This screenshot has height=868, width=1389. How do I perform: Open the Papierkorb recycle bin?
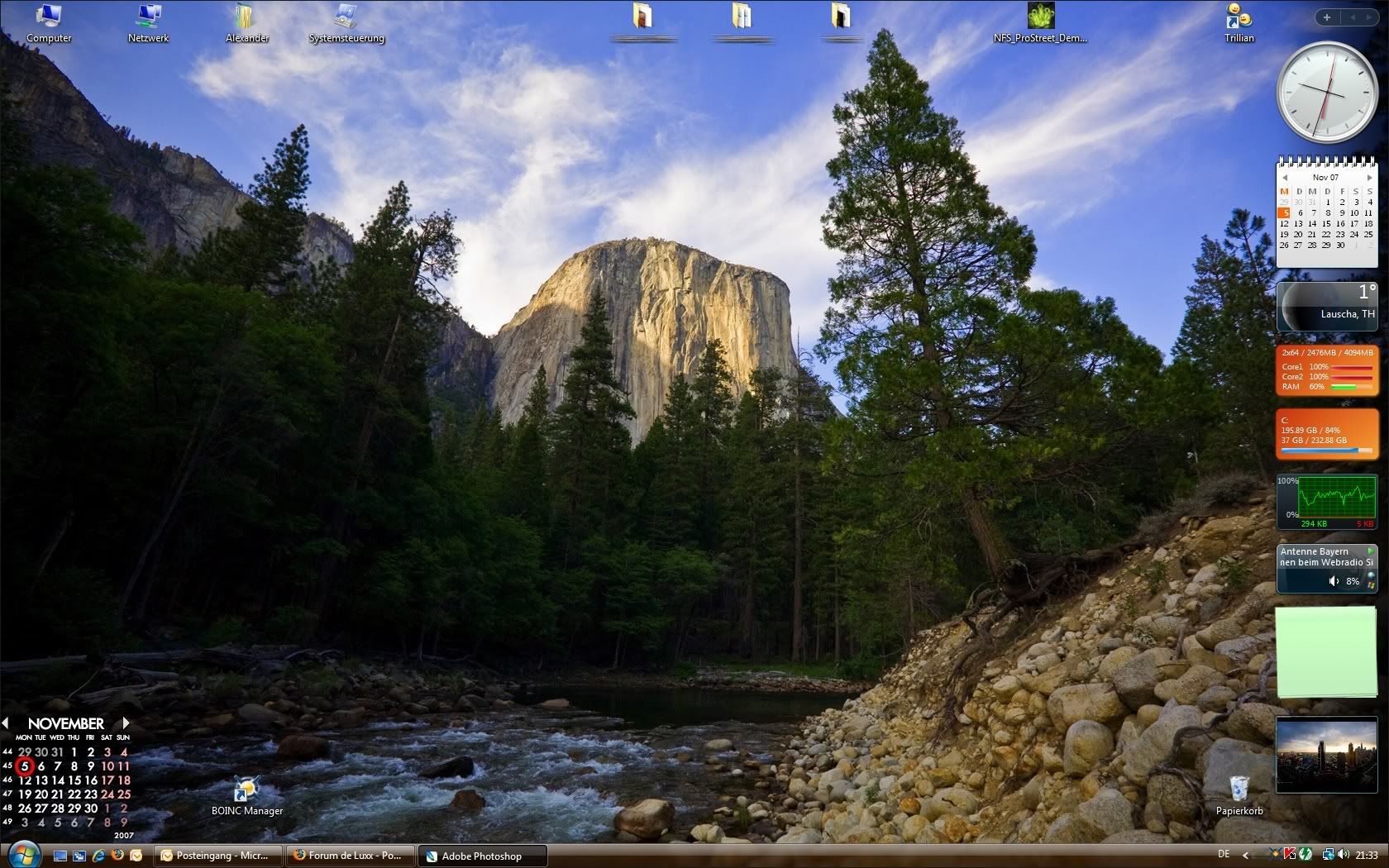tap(1239, 795)
